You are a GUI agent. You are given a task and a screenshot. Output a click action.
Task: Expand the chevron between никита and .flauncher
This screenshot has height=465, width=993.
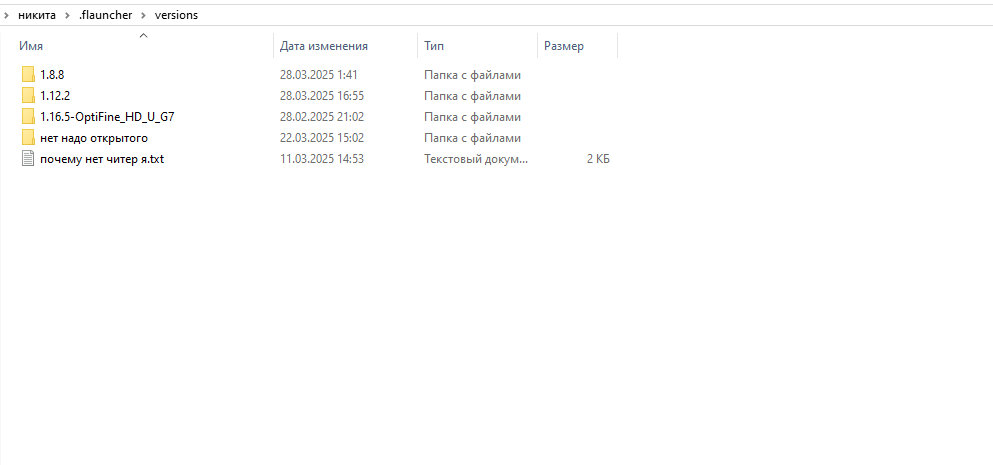click(x=67, y=15)
